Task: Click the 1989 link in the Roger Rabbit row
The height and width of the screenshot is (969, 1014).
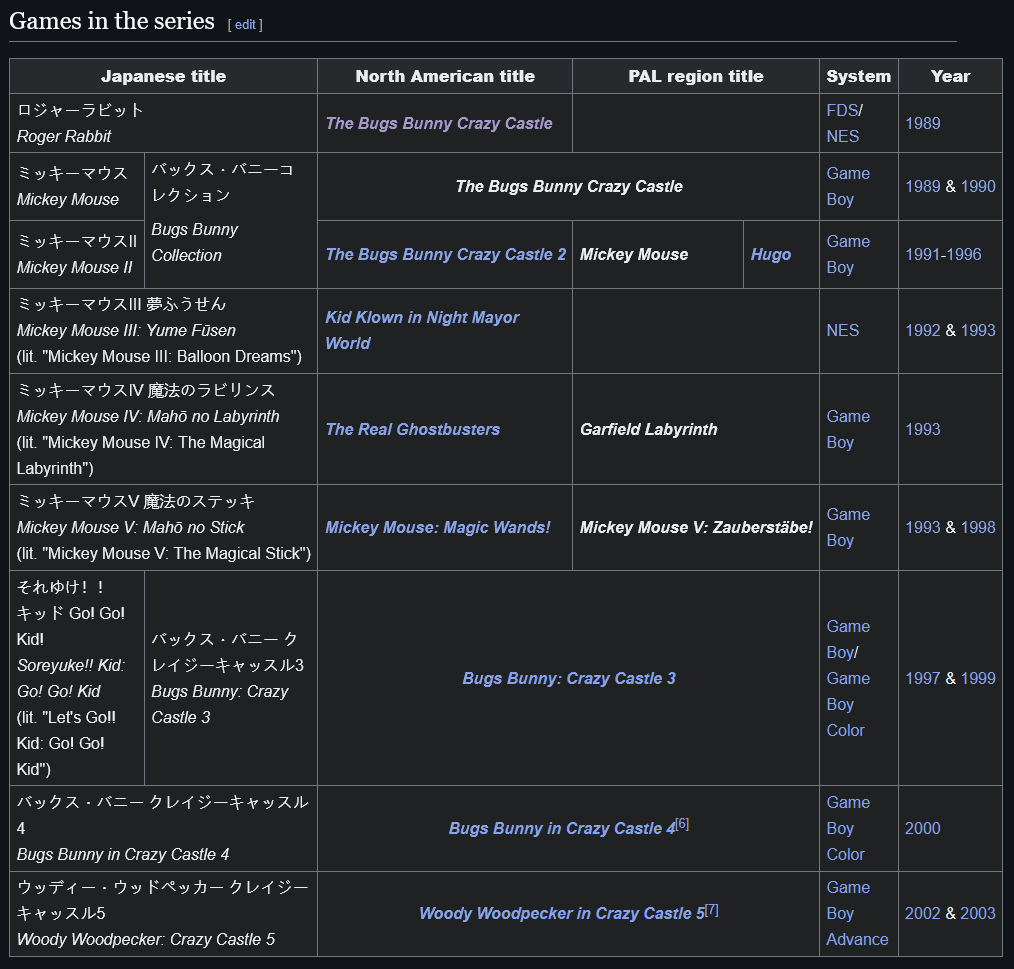Action: tap(923, 123)
